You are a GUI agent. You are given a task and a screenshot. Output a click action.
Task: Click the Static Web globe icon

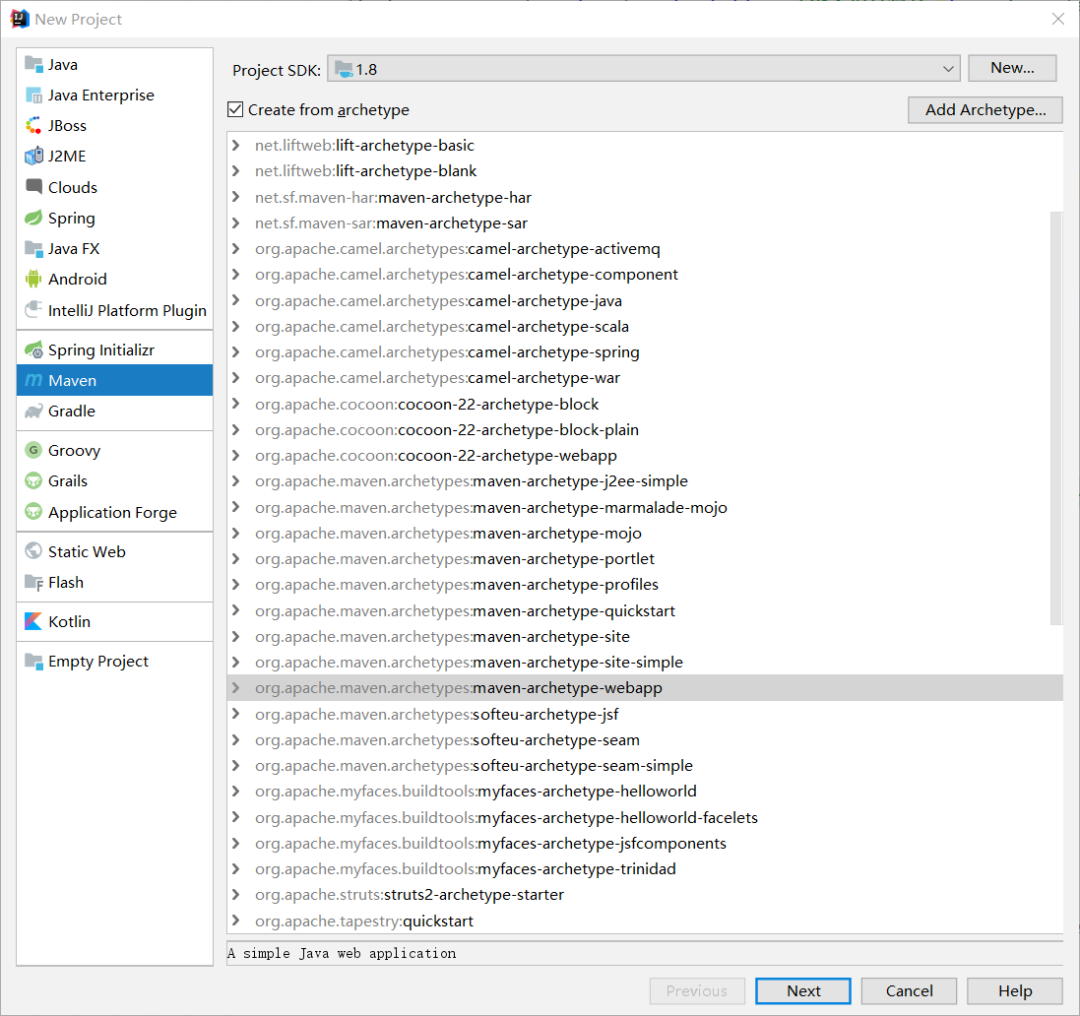coord(33,551)
